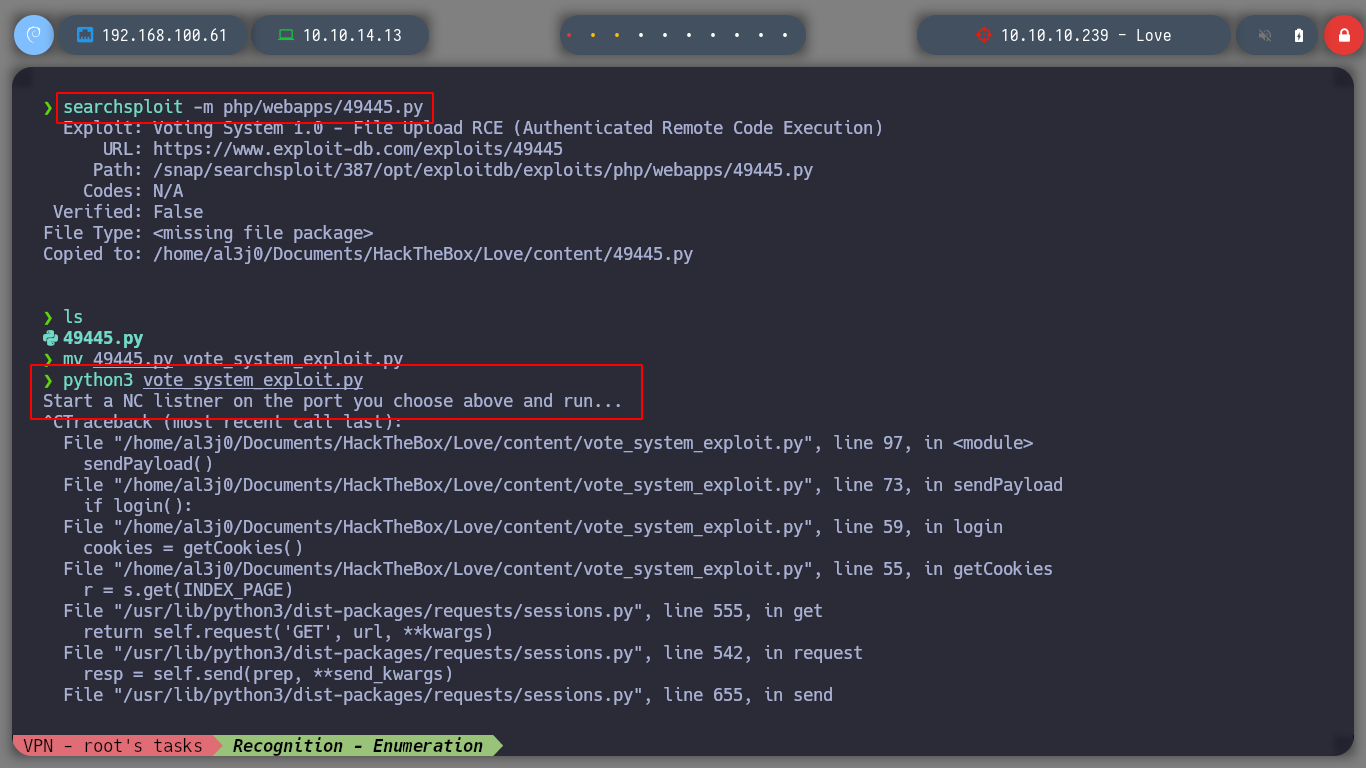The image size is (1366, 768).
Task: Switch to the tenth workspace dot
Action: point(786,36)
